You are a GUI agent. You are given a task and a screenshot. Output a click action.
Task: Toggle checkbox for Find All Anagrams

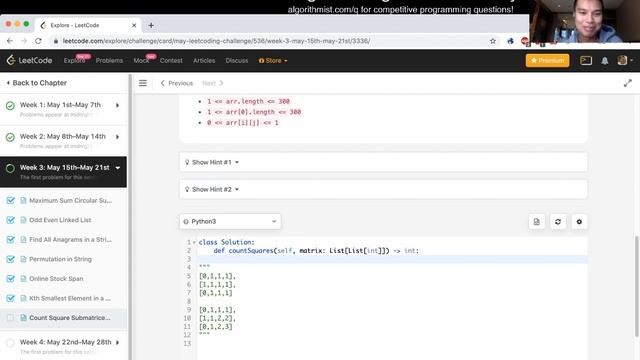[11, 240]
